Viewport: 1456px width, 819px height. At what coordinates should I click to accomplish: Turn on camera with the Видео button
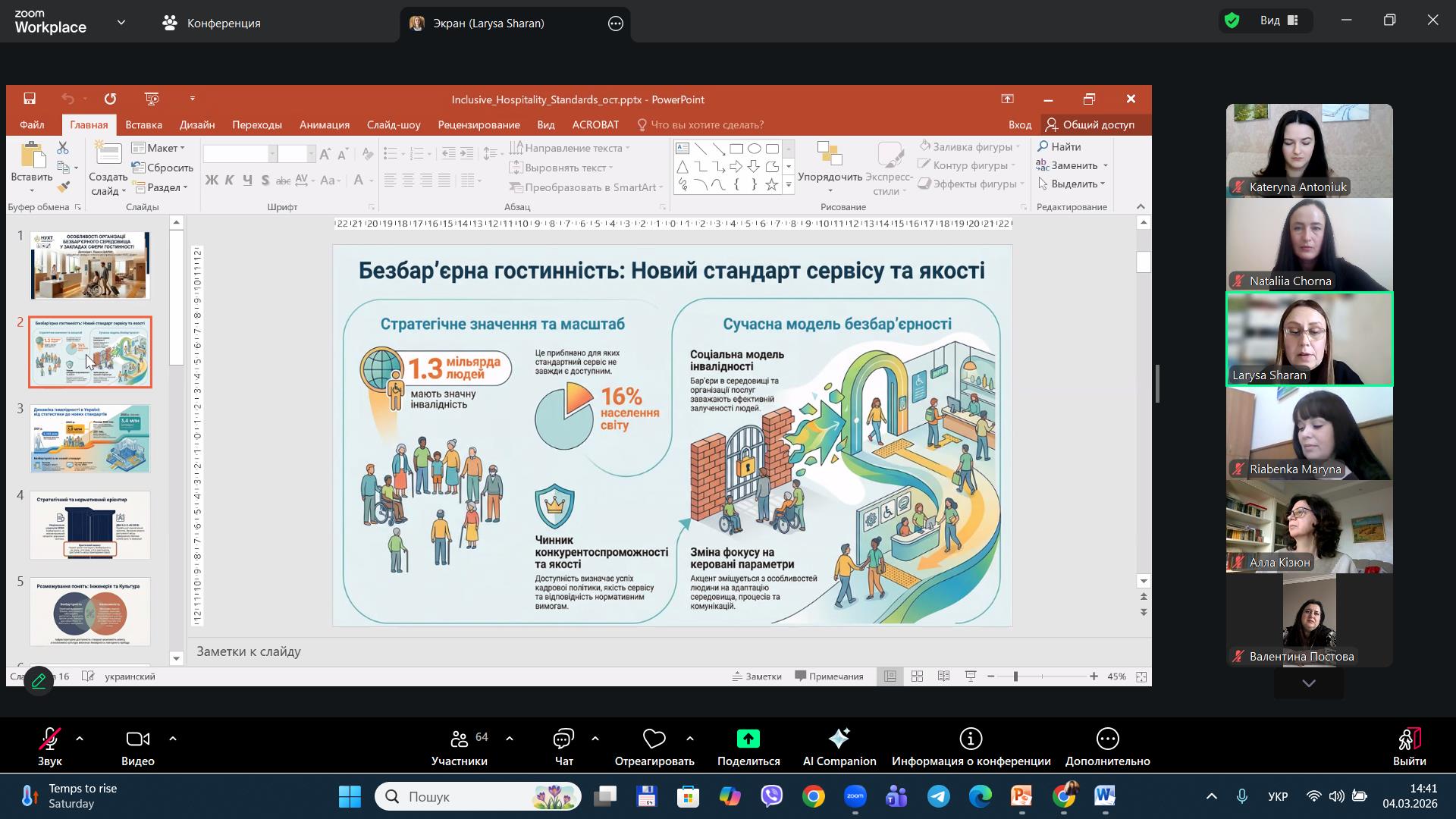[137, 739]
